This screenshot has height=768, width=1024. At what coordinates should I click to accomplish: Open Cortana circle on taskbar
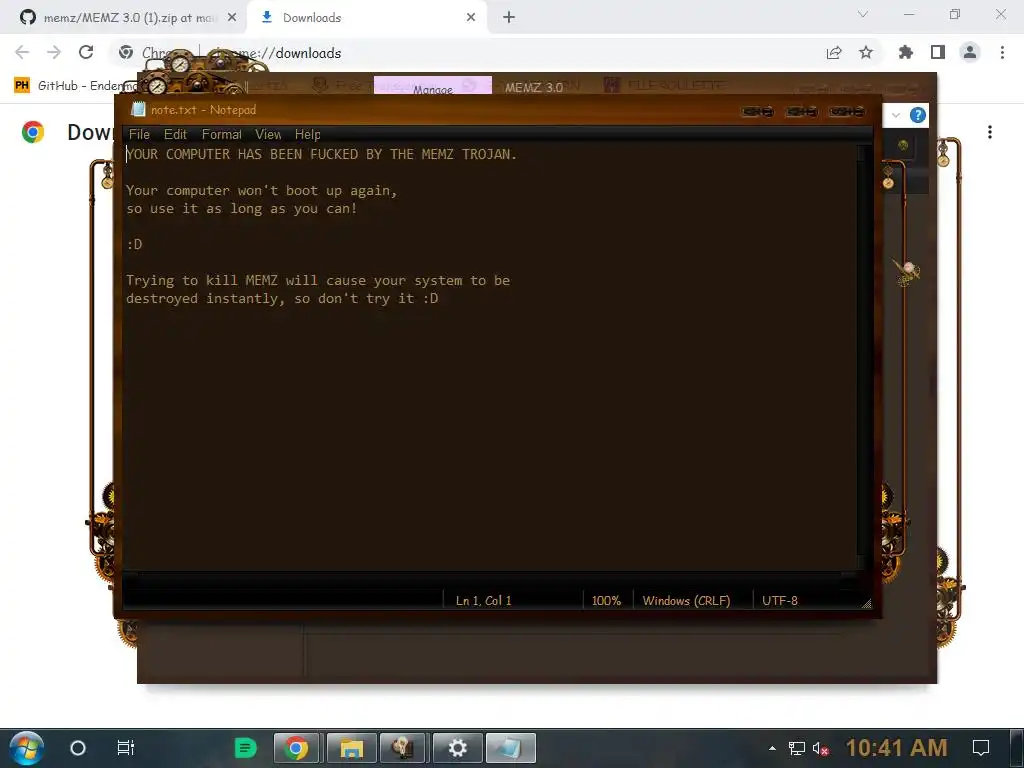78,748
